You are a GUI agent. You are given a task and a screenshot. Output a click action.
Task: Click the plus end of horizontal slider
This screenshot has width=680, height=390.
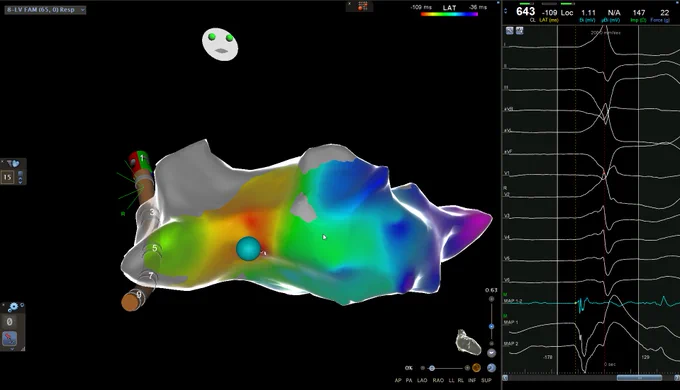coord(467,368)
